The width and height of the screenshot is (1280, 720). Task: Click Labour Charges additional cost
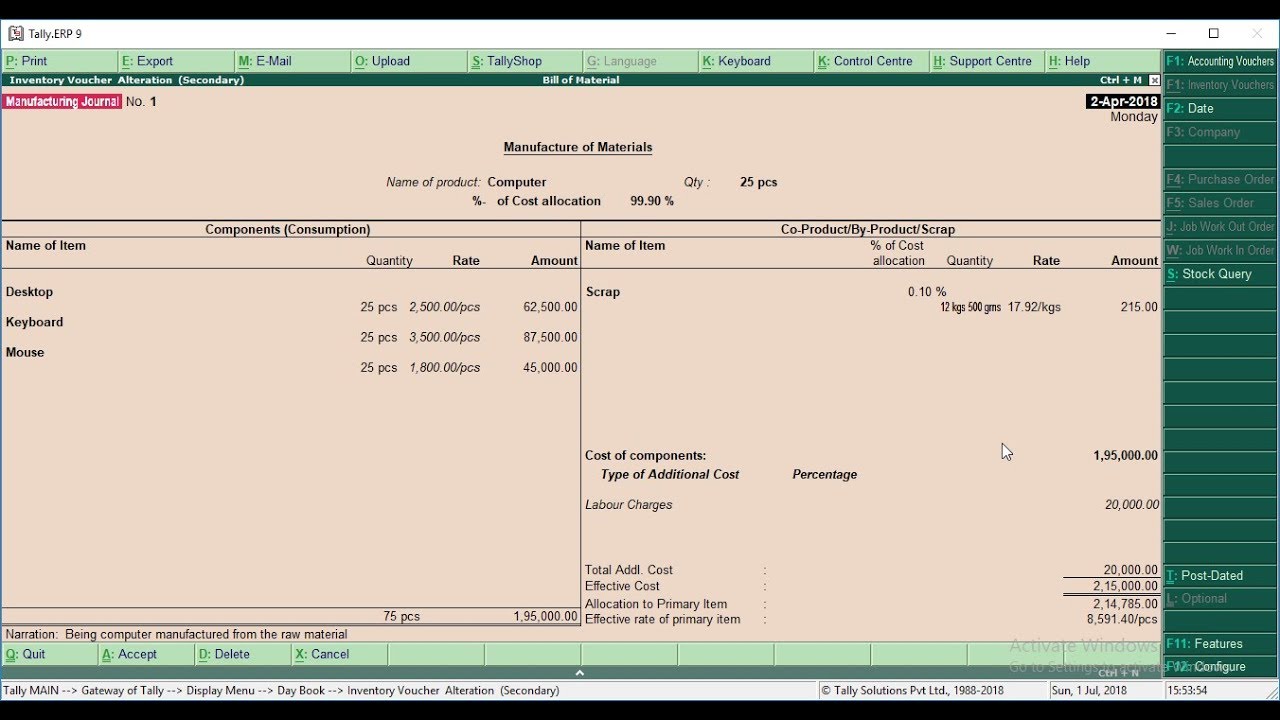pos(628,505)
